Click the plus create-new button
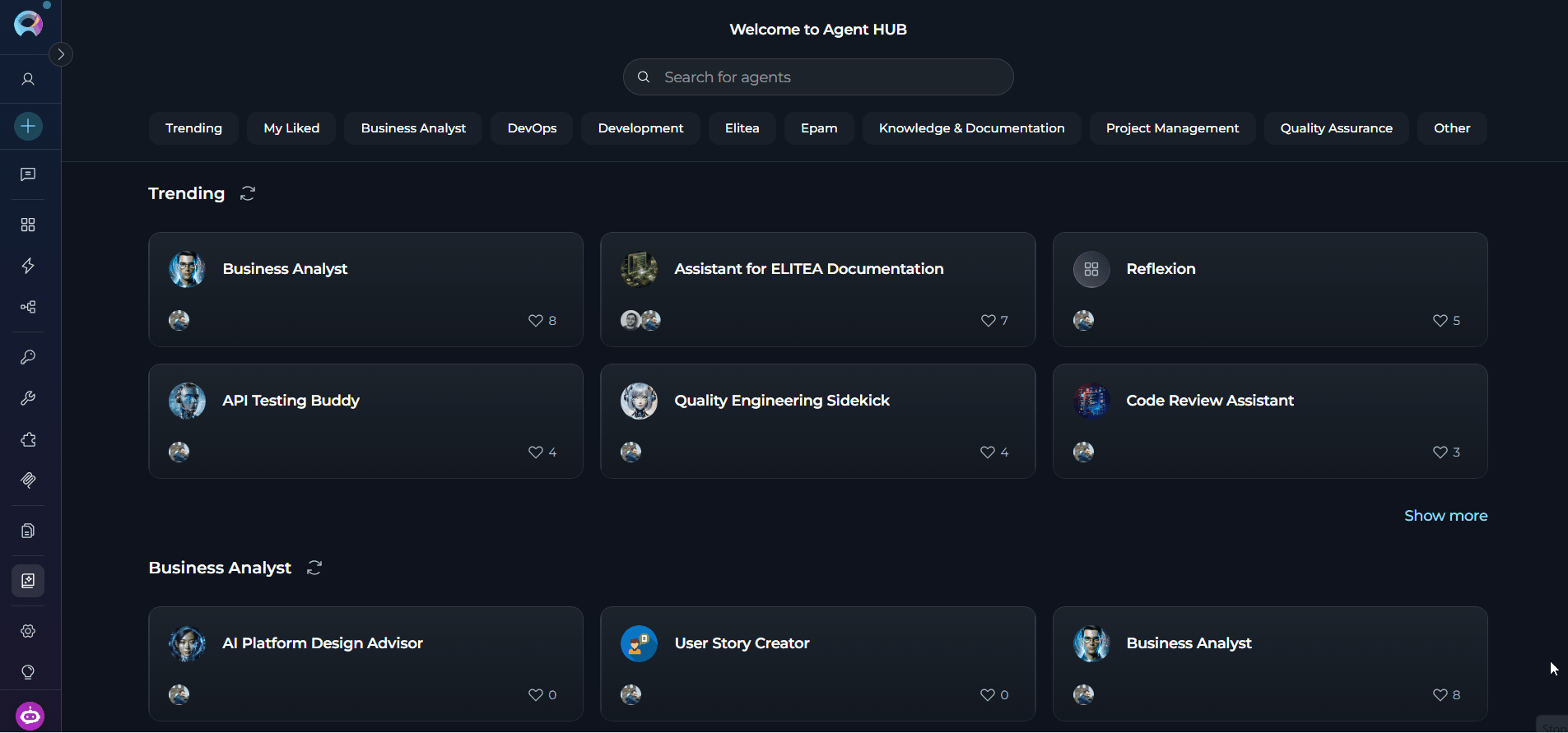The width and height of the screenshot is (1568, 733). pyautogui.click(x=28, y=126)
